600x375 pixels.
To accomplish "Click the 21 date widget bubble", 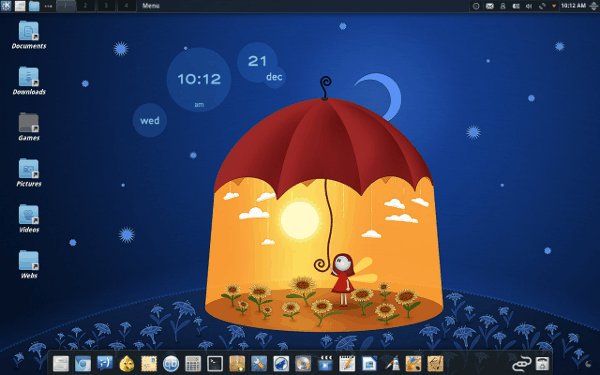I will tap(257, 61).
